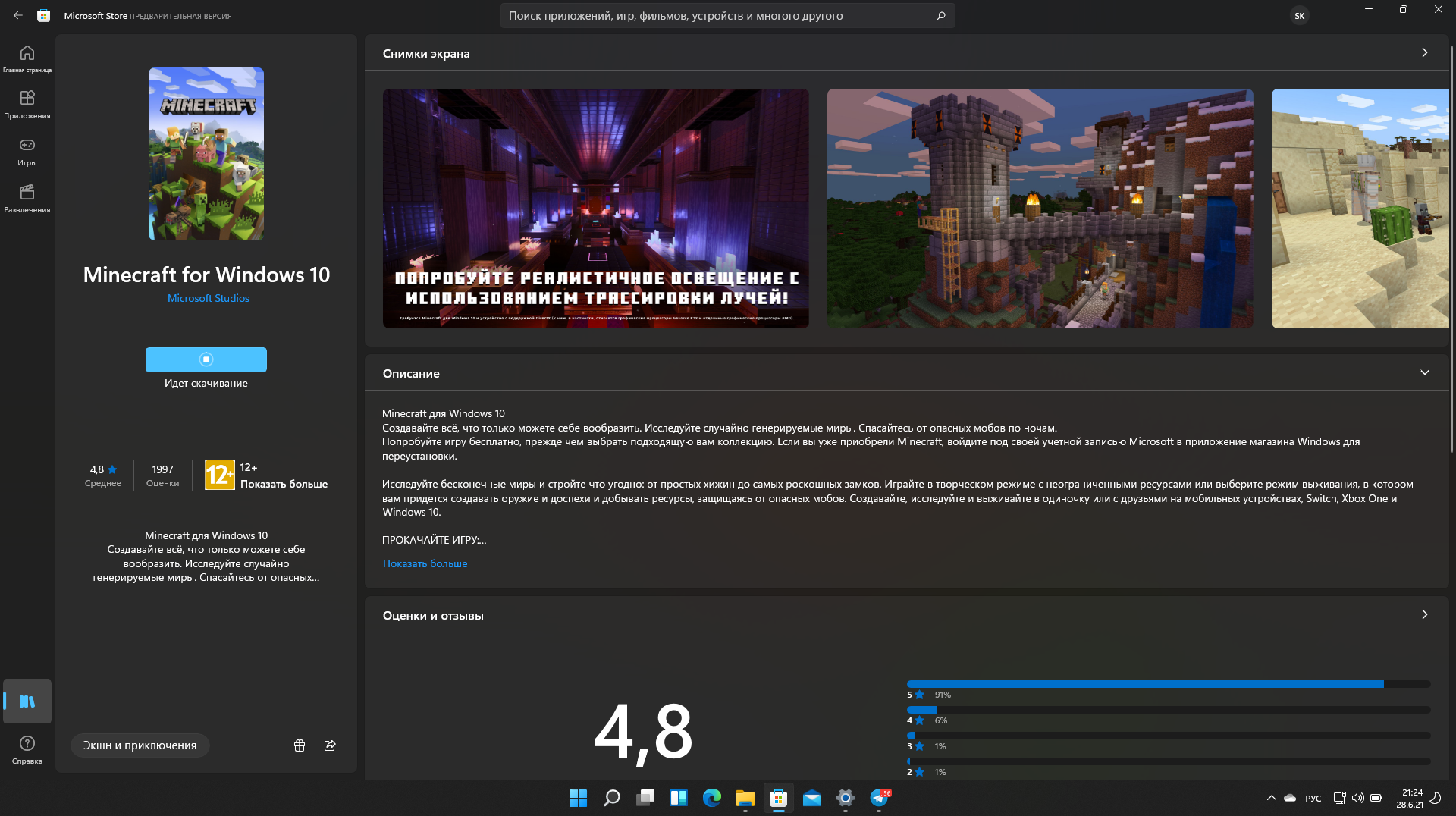This screenshot has height=816, width=1456.
Task: Click the Microsoft Studios publisher link
Action: tap(208, 298)
